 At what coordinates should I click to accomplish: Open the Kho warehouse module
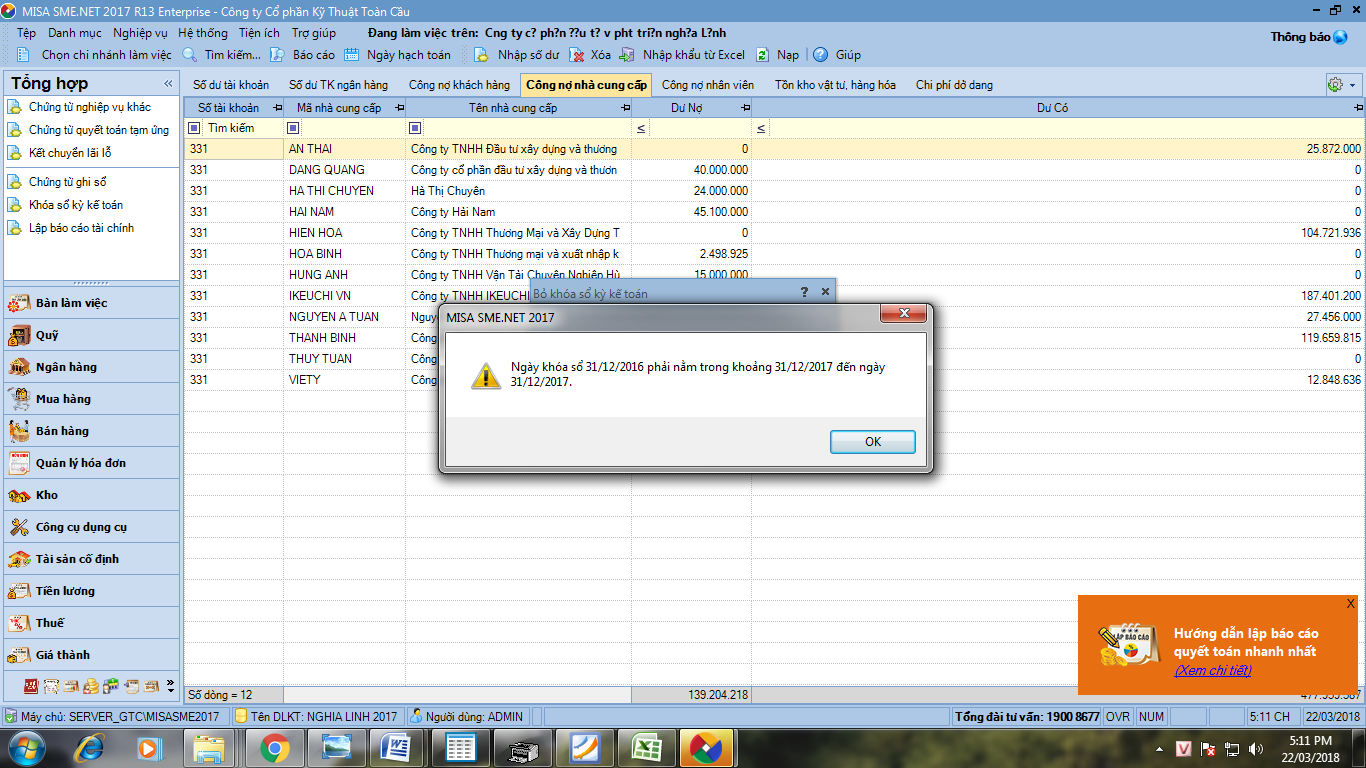(x=91, y=495)
